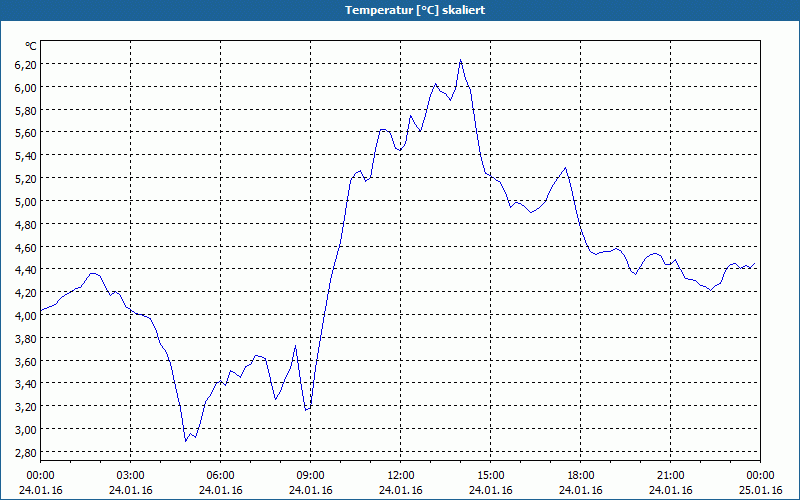Image resolution: width=800 pixels, height=500 pixels.
Task: Click the 15:00 time label
Action: pos(491,476)
